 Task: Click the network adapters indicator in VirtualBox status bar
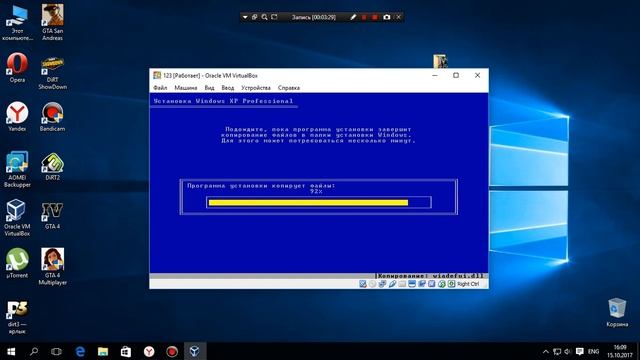(x=382, y=284)
